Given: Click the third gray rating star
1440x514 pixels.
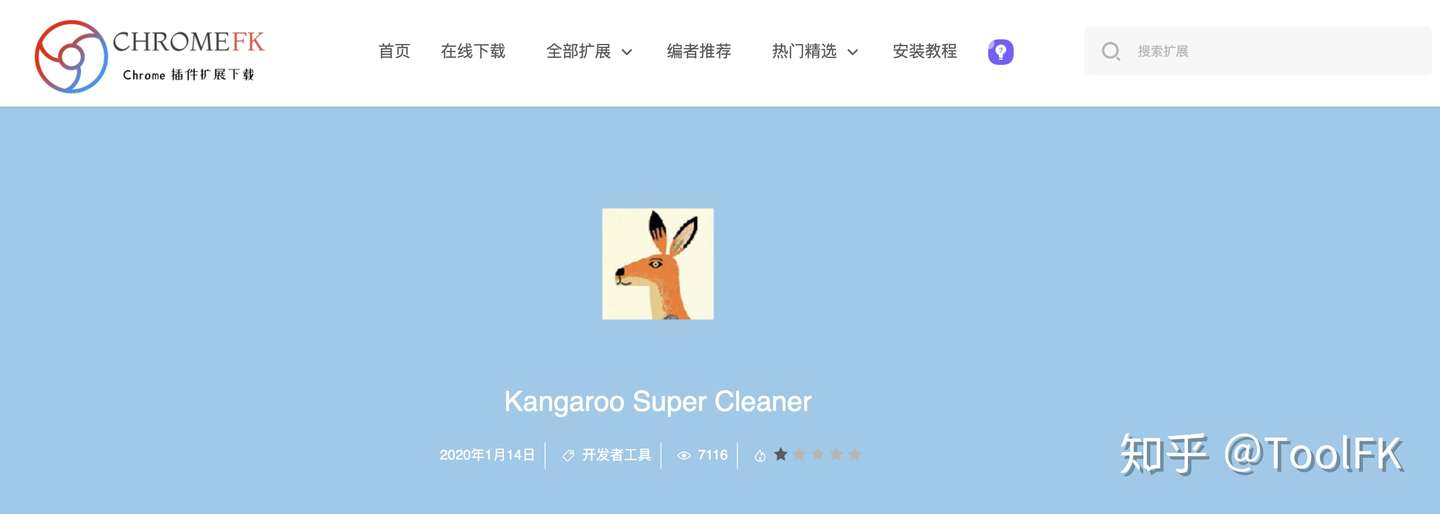Looking at the screenshot, I should 818,454.
